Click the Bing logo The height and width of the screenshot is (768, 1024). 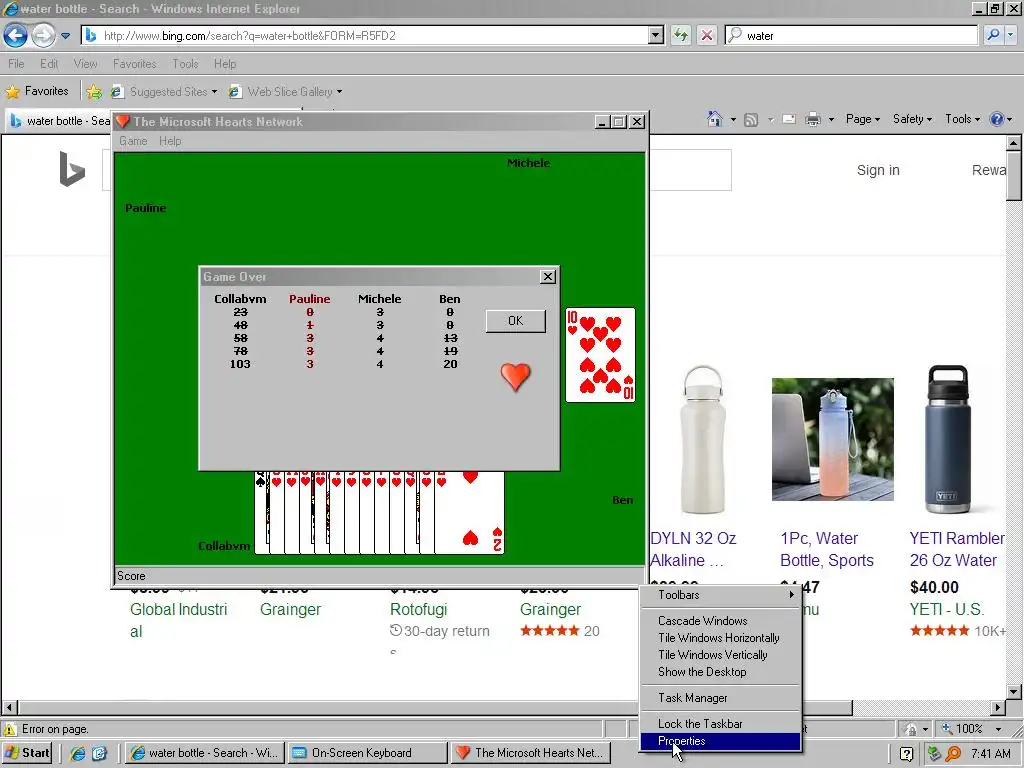point(72,169)
